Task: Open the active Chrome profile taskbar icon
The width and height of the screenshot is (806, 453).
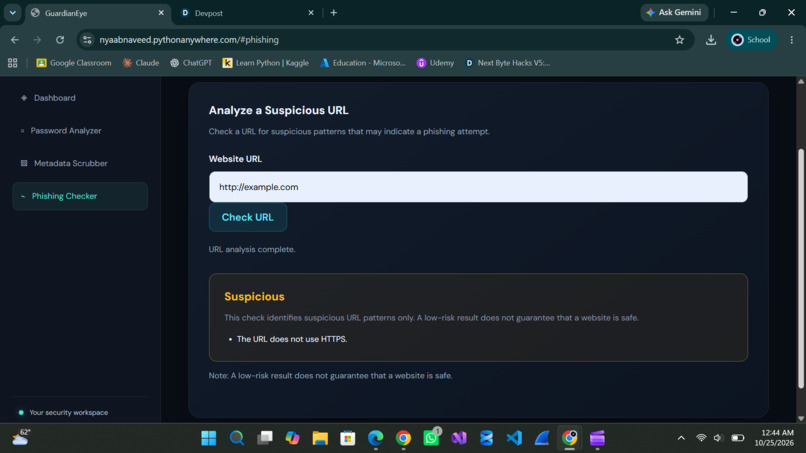Action: [x=570, y=438]
